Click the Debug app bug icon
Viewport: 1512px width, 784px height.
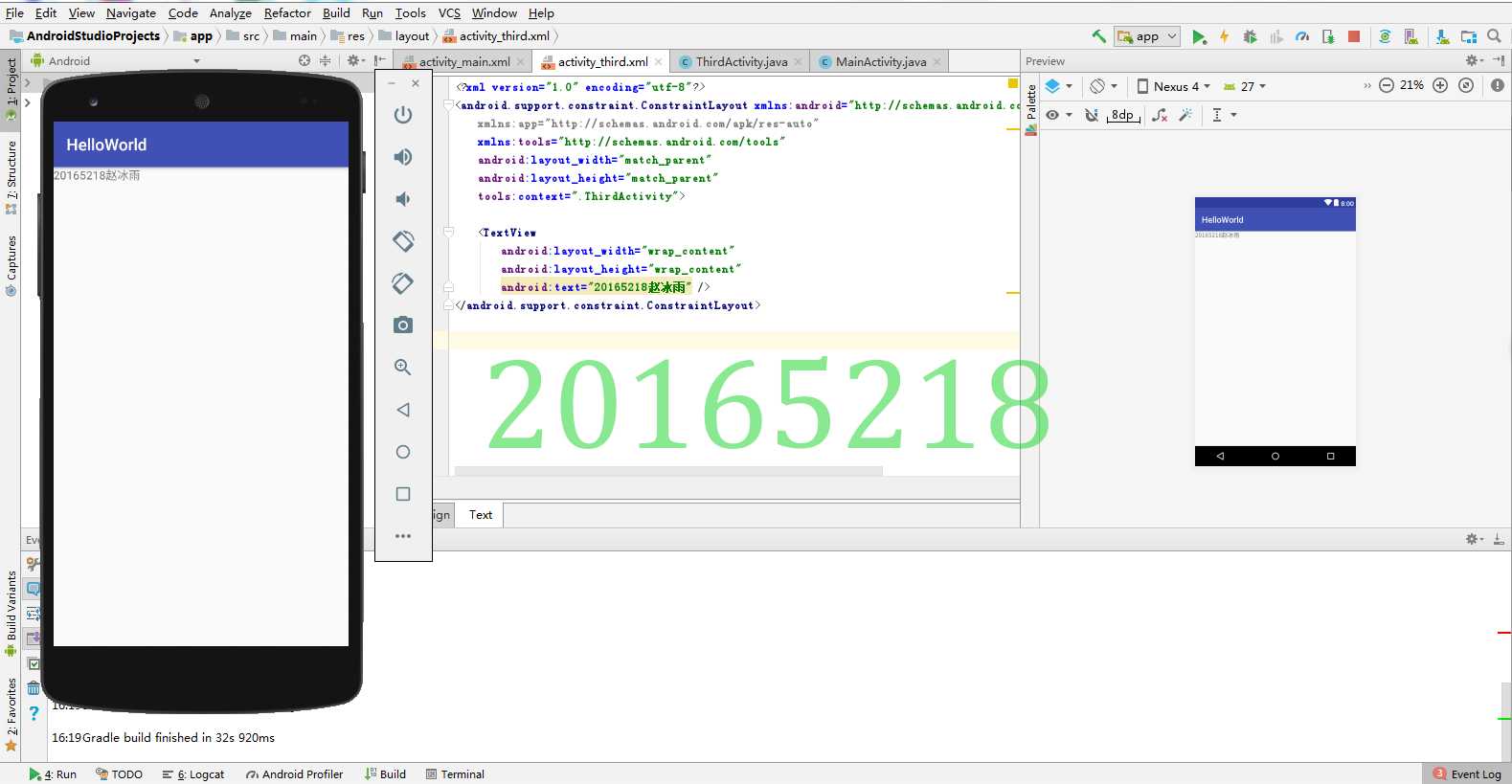1250,36
